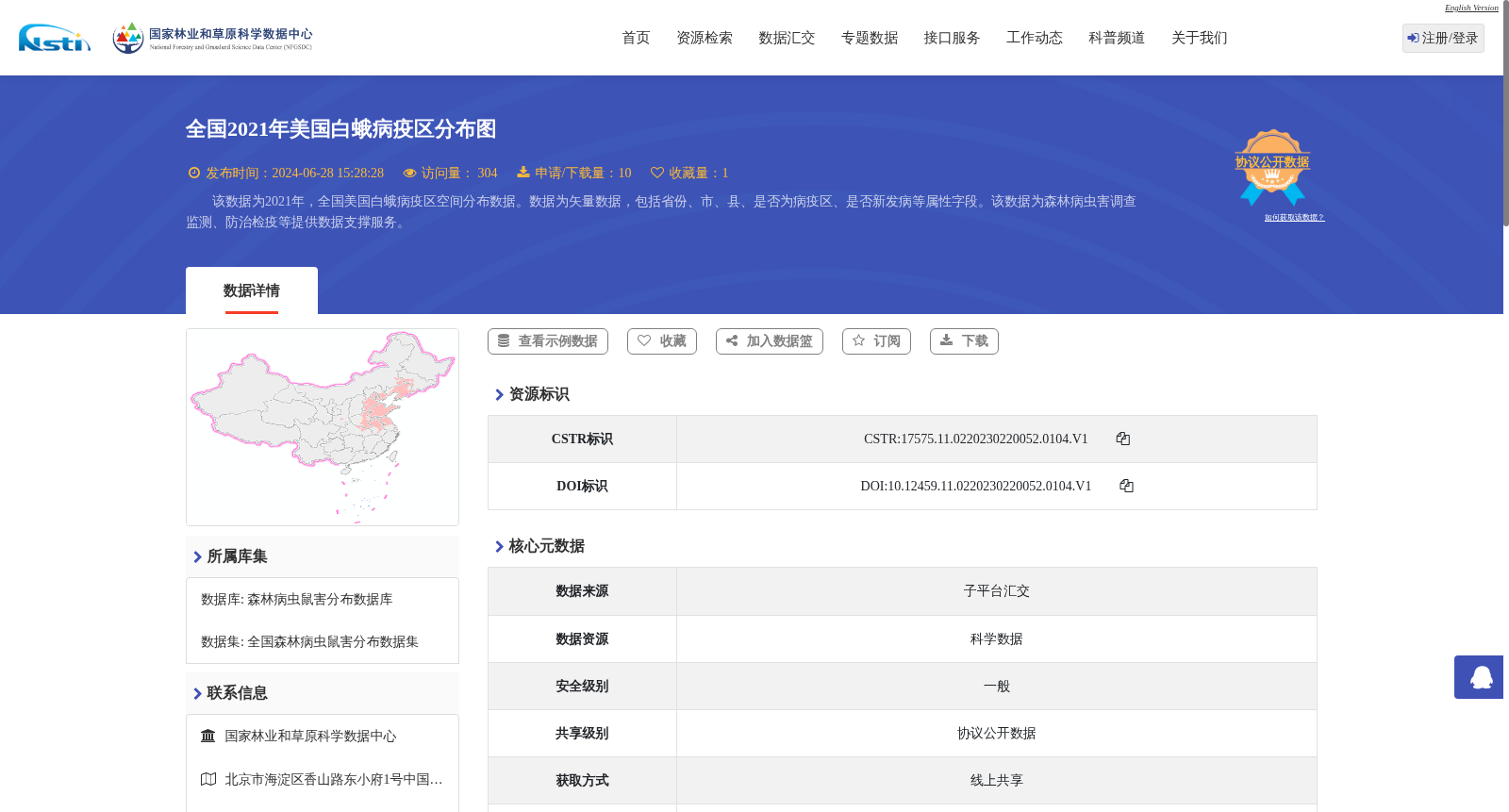Open the 森林病虫鼠害分布数据库 link
This screenshot has height=812, width=1509.
[x=320, y=599]
